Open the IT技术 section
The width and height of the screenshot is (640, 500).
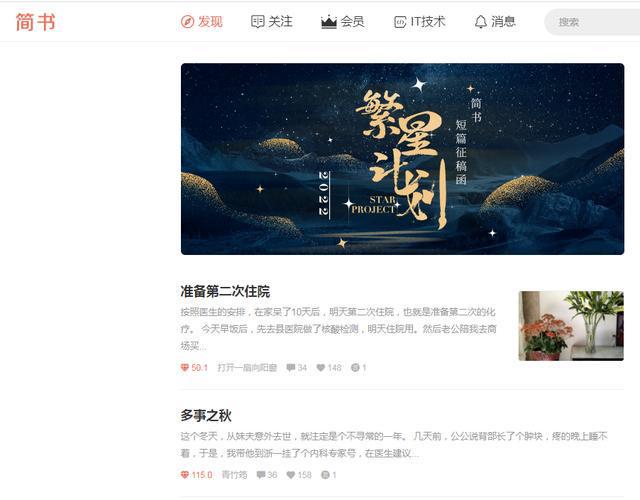420,22
